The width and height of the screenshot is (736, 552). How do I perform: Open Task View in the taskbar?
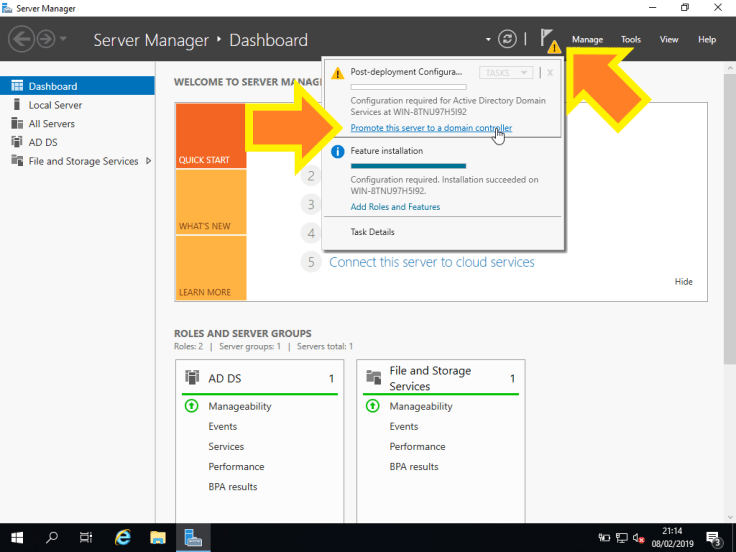click(x=87, y=537)
